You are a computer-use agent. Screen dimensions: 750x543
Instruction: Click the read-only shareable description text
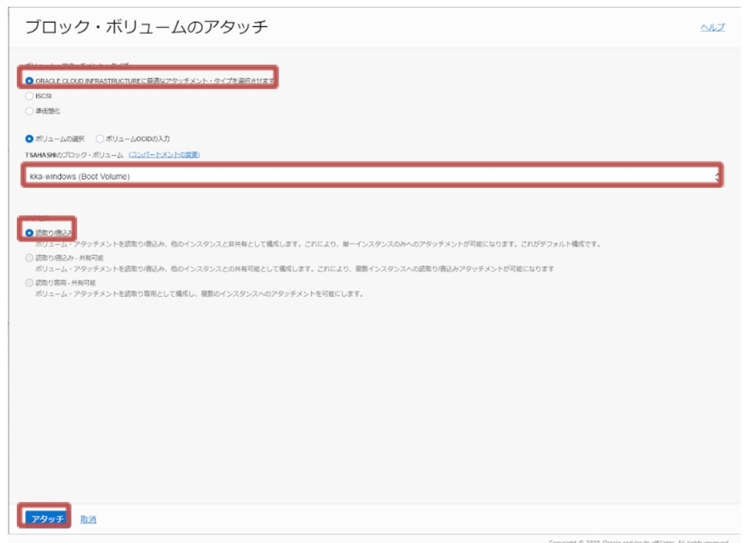coord(200,294)
